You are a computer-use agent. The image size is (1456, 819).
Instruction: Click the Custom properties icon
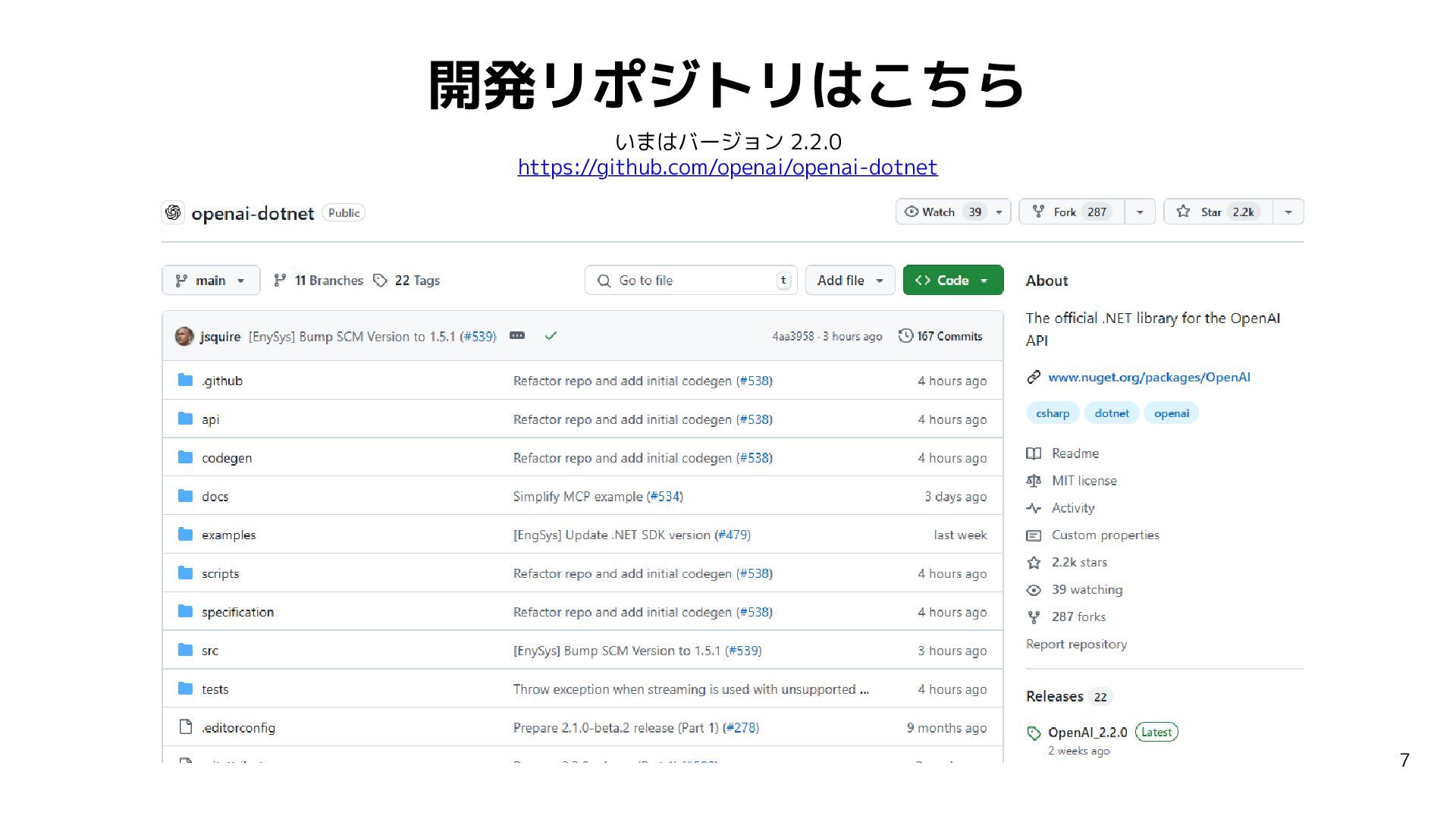(1034, 535)
